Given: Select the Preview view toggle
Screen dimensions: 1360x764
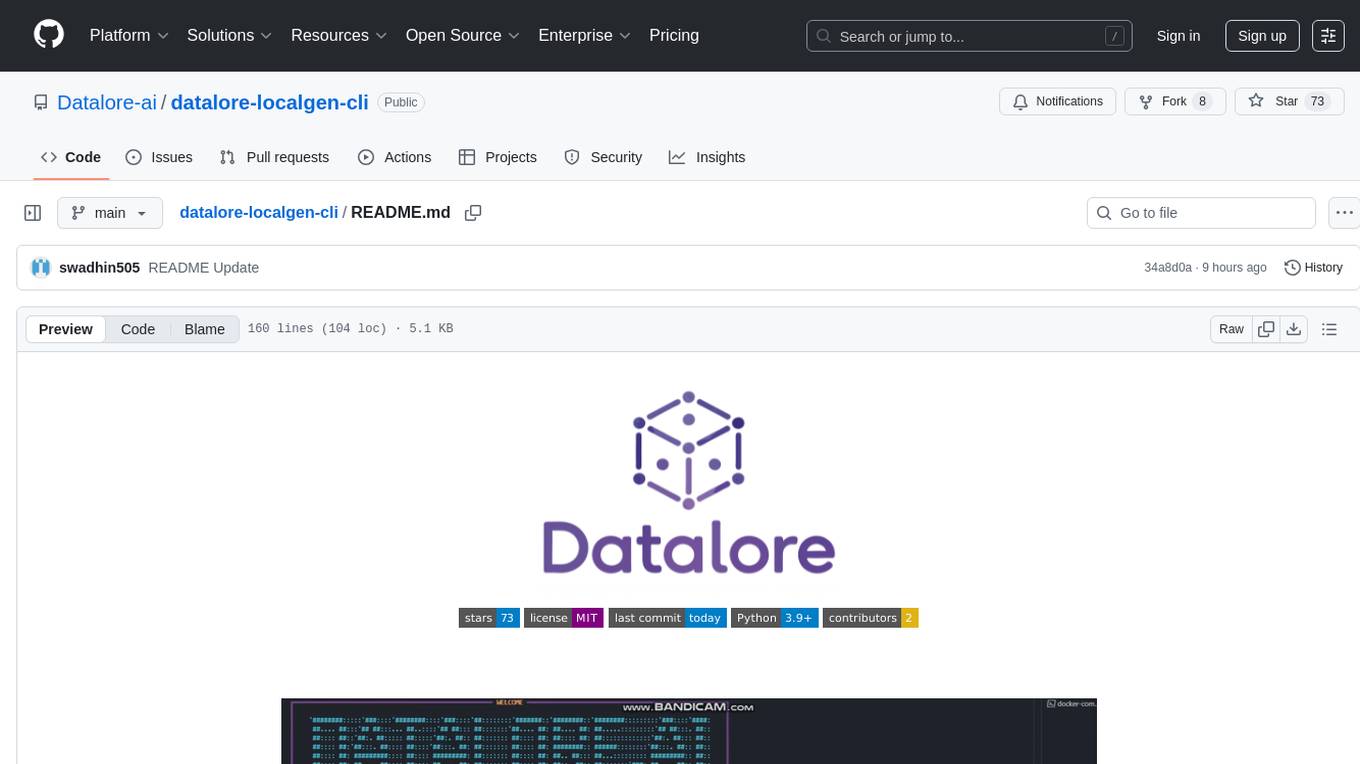Looking at the screenshot, I should pos(66,329).
